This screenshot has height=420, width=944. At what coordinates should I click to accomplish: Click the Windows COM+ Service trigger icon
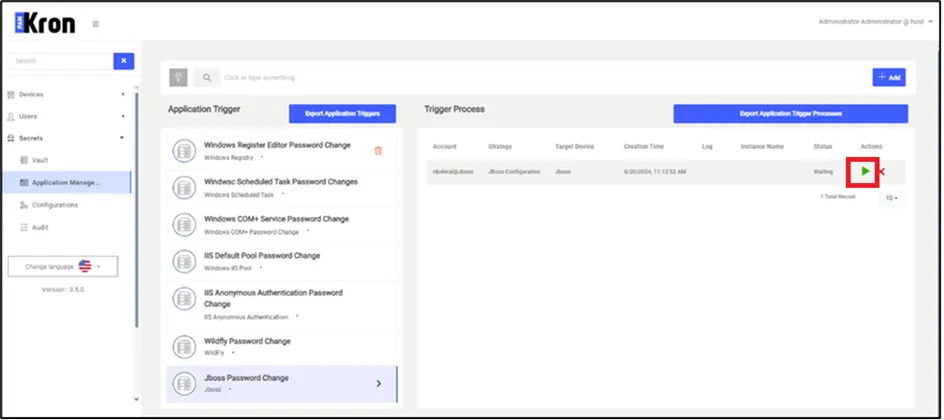184,225
